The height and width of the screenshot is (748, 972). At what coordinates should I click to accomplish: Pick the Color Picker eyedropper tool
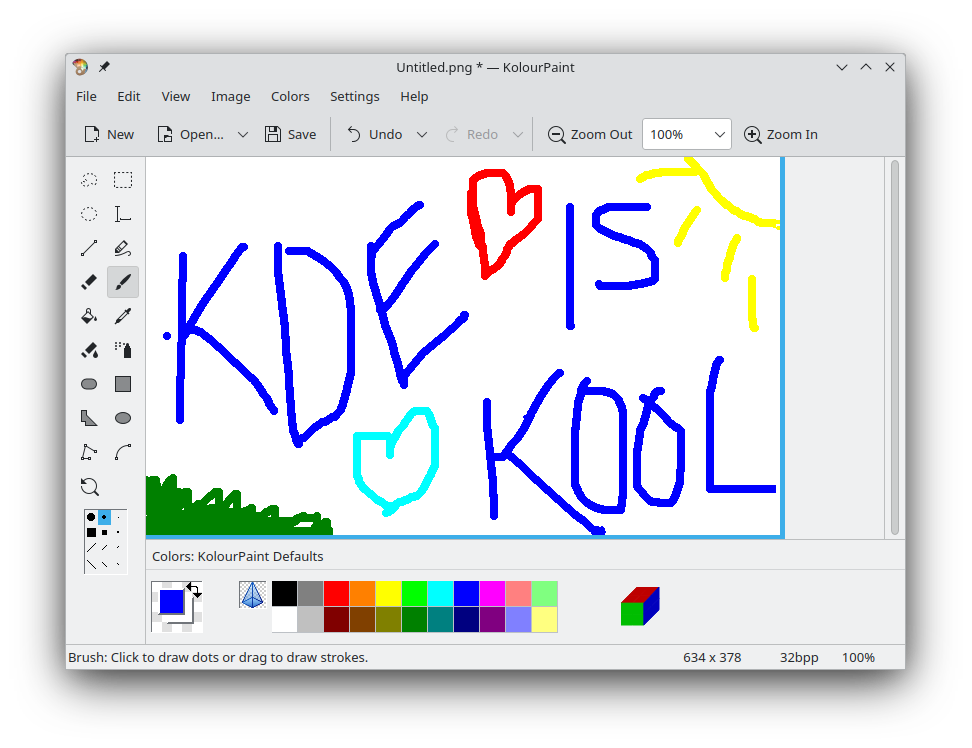123,316
